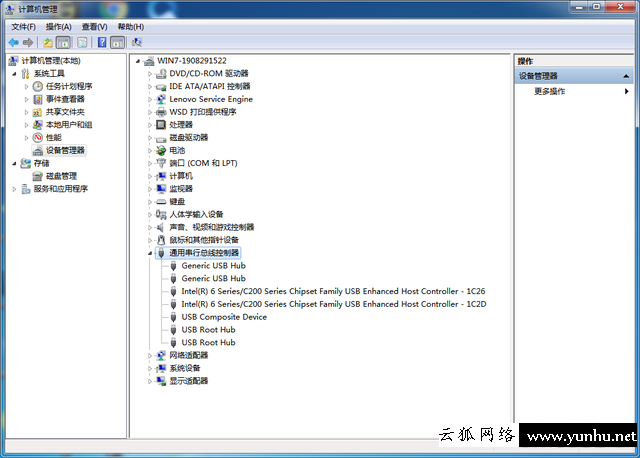
Task: Click the Shared Folders (共享文件夹) icon
Action: point(38,112)
